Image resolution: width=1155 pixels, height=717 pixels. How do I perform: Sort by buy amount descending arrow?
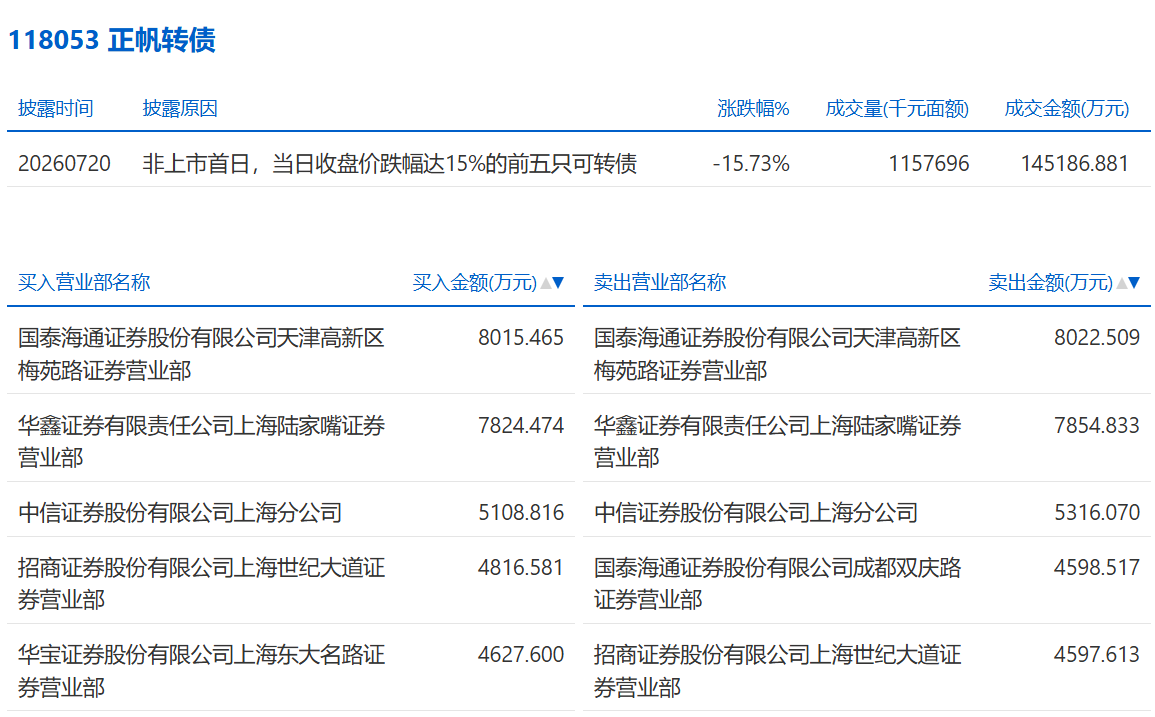pyautogui.click(x=558, y=282)
